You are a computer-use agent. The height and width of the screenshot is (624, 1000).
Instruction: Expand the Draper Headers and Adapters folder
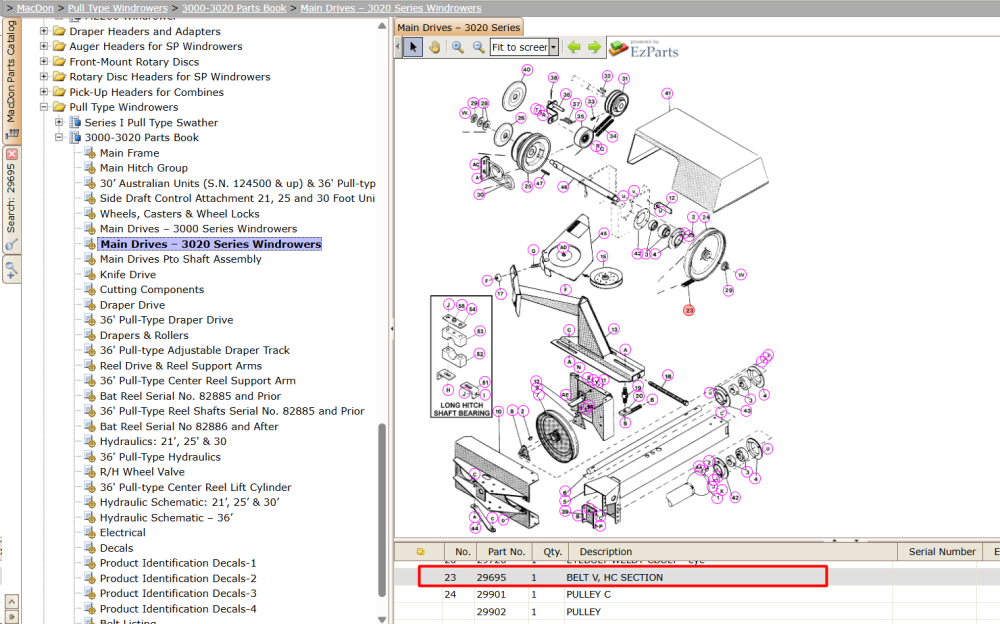(43, 31)
